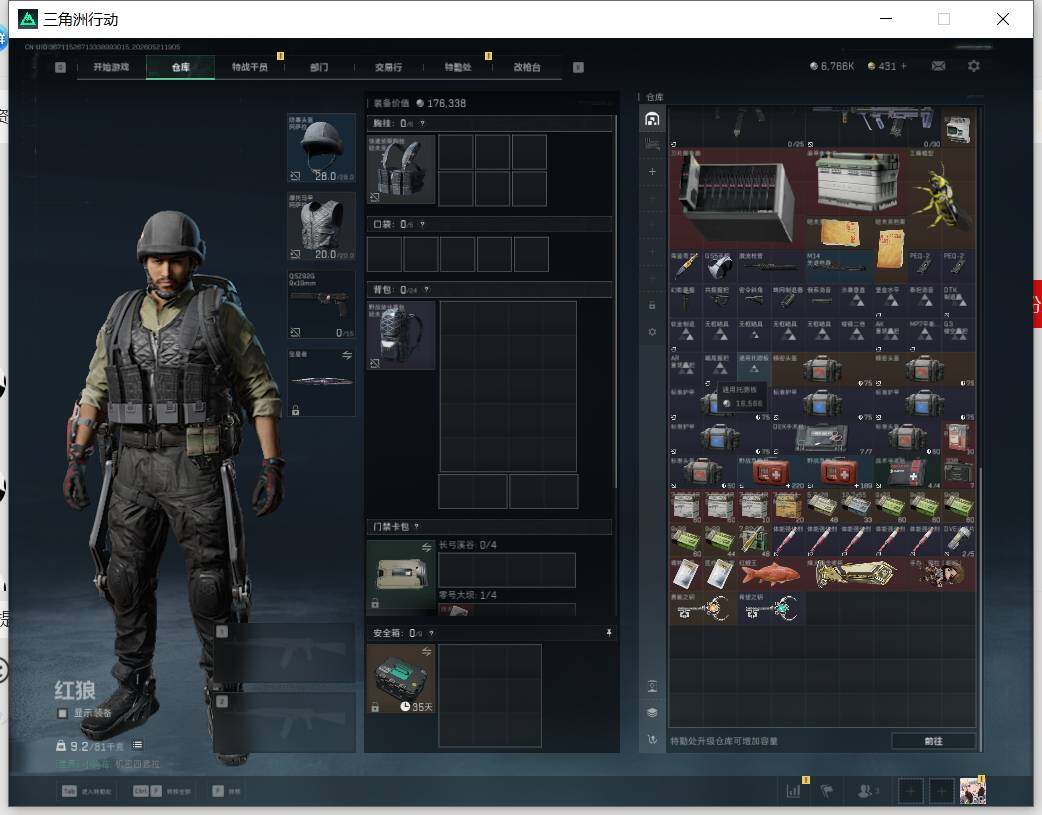1042x815 pixels.
Task: Click the locked melee knife slot
Action: pyautogui.click(x=321, y=382)
